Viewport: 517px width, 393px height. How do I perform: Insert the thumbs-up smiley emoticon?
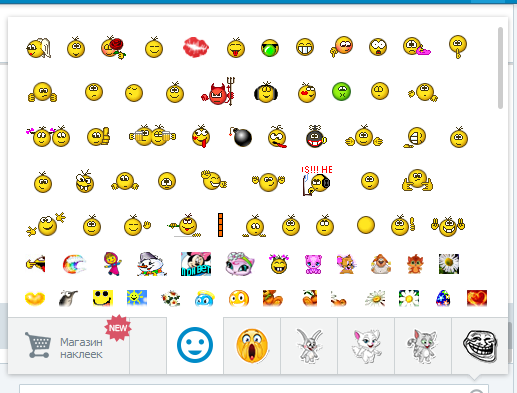click(x=98, y=136)
